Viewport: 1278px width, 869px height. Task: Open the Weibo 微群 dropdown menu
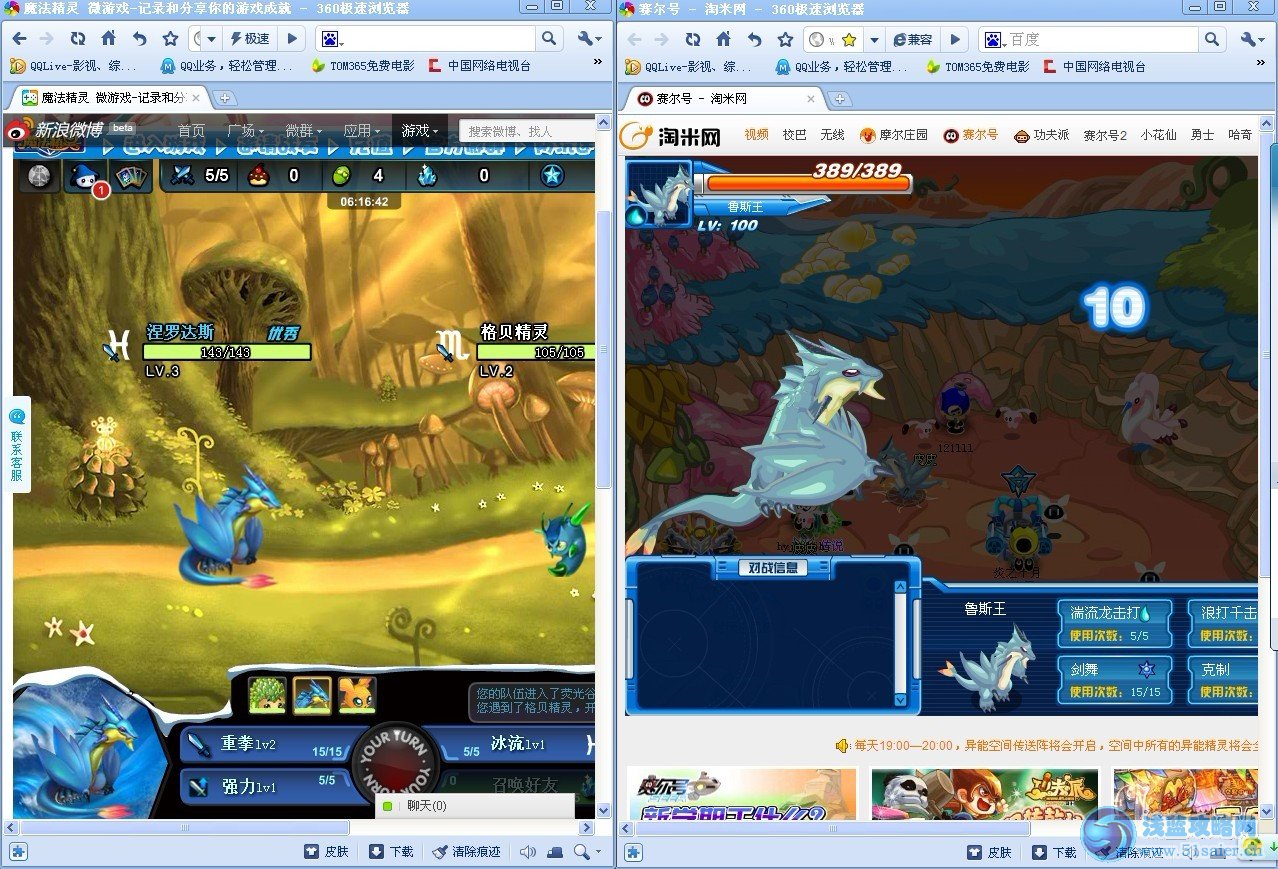(x=303, y=131)
